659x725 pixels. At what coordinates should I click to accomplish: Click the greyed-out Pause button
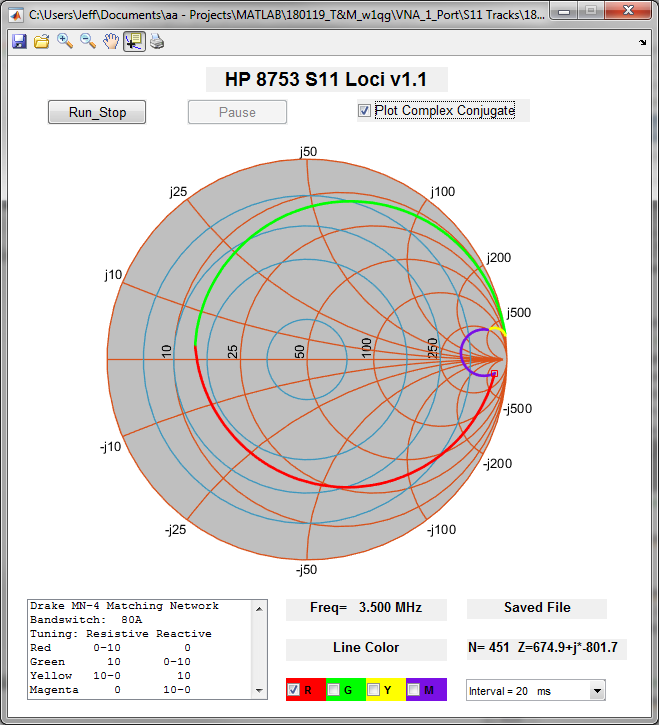[x=237, y=112]
